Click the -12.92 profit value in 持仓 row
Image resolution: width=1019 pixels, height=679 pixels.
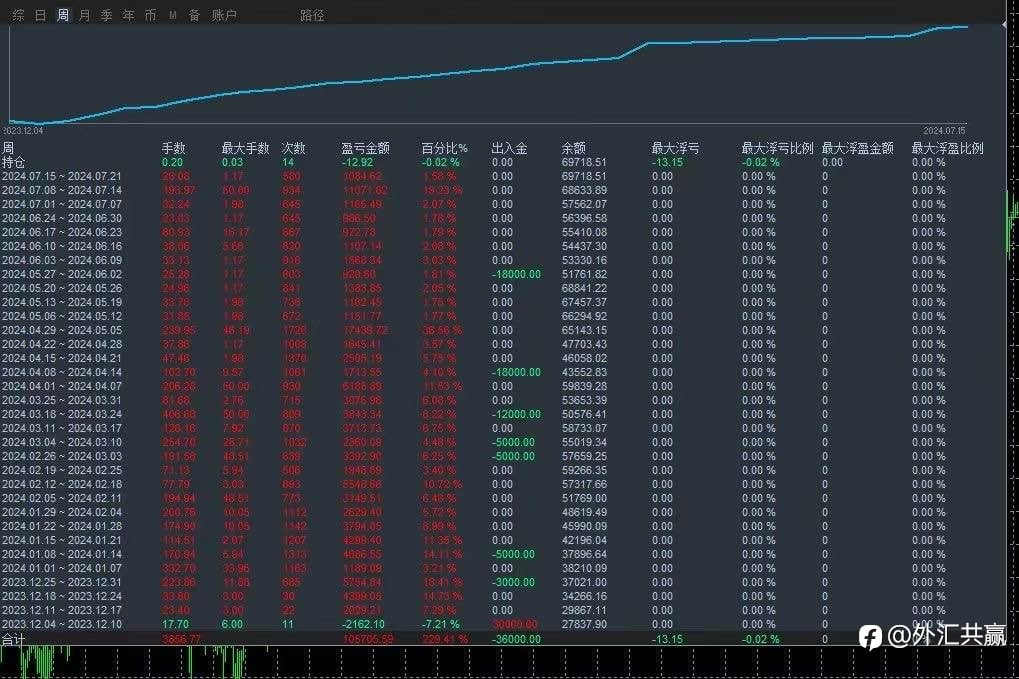357,162
